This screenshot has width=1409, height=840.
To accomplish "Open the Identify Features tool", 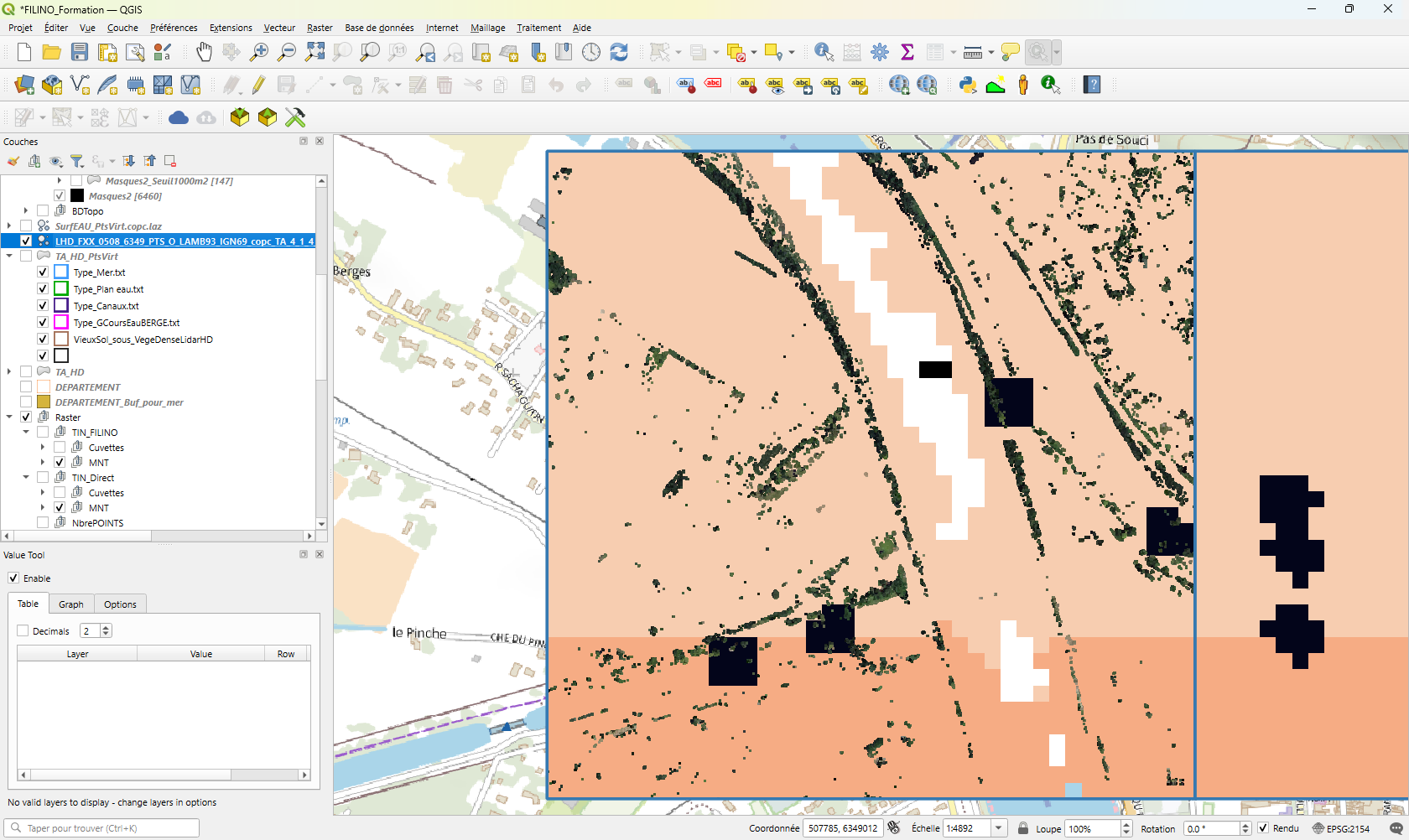I will tap(824, 52).
